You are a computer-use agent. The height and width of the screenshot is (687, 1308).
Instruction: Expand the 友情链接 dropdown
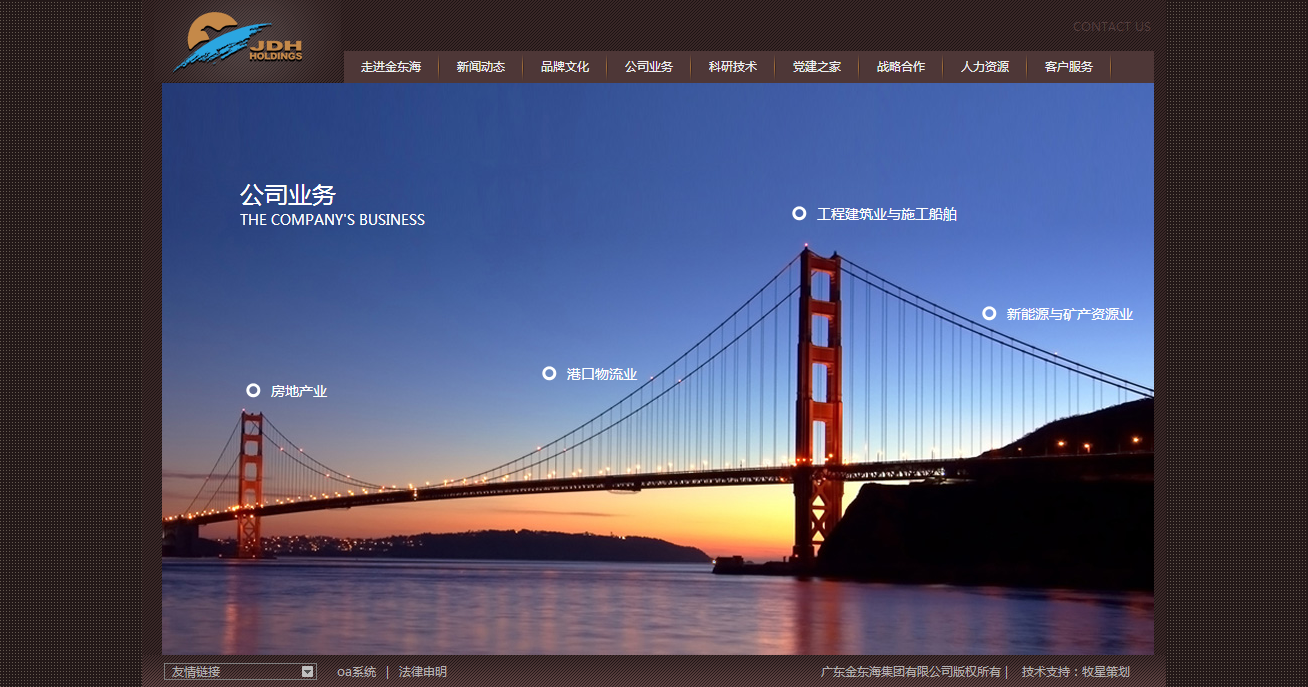[240, 672]
